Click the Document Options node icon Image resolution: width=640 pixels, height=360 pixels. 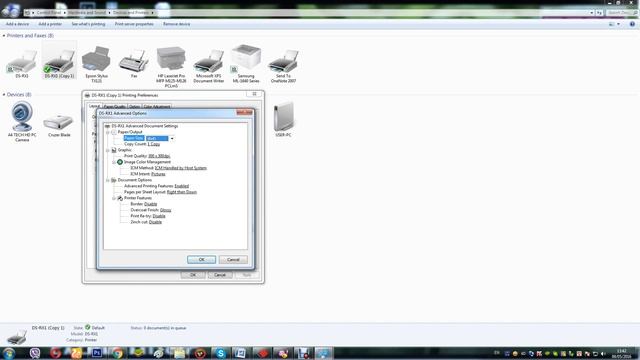[x=114, y=180]
